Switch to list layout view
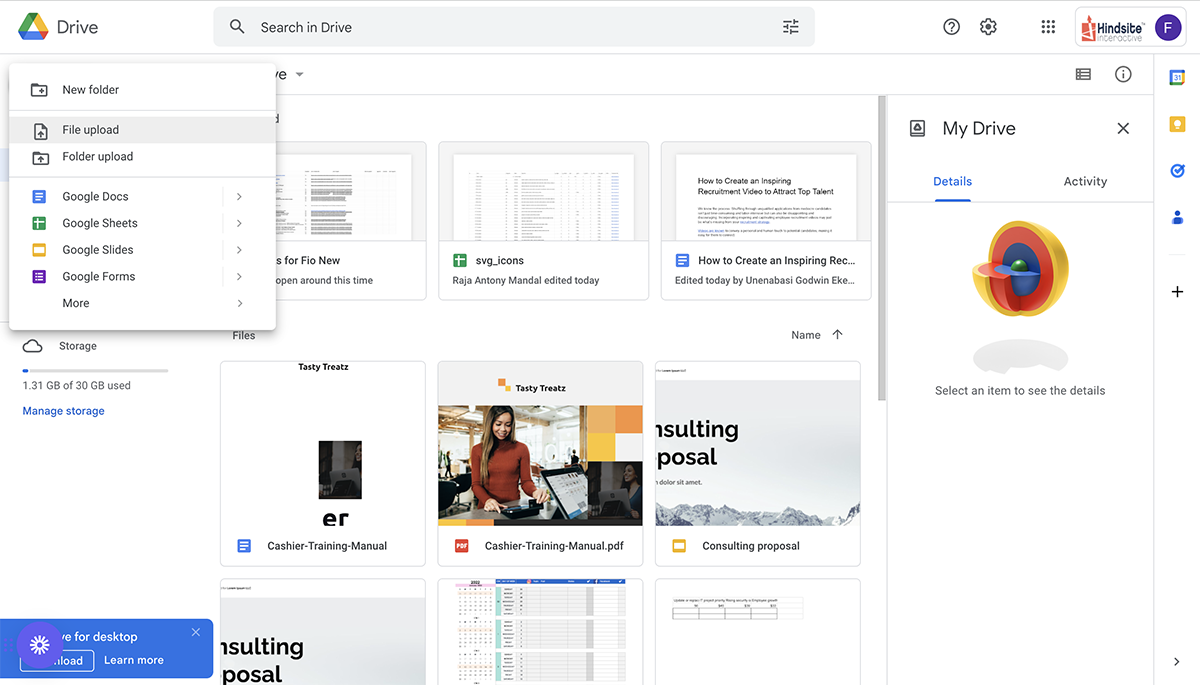1200x685 pixels. click(1083, 74)
